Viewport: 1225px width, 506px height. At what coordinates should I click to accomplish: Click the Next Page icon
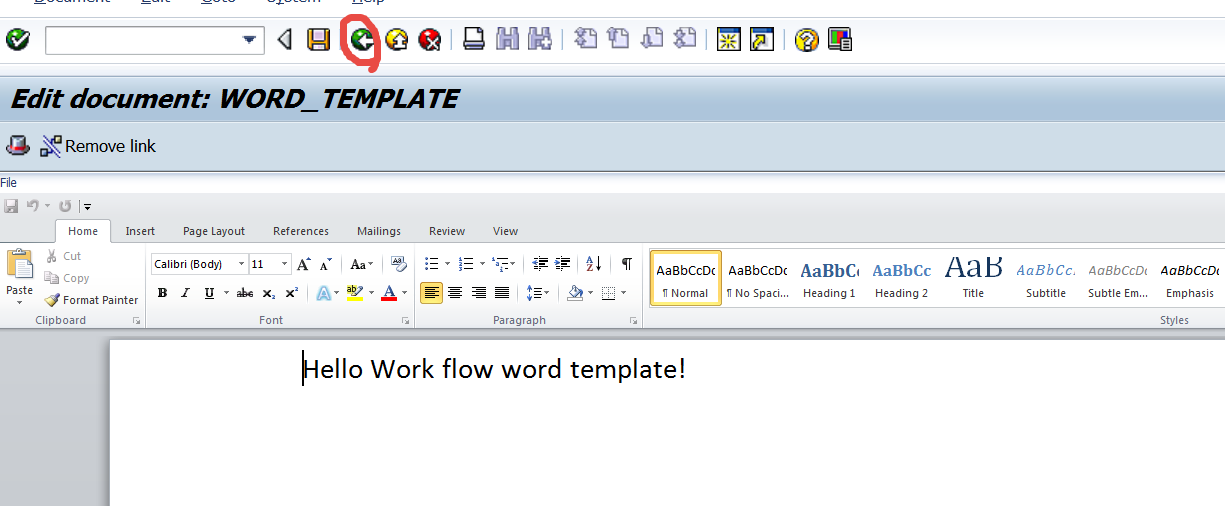652,40
